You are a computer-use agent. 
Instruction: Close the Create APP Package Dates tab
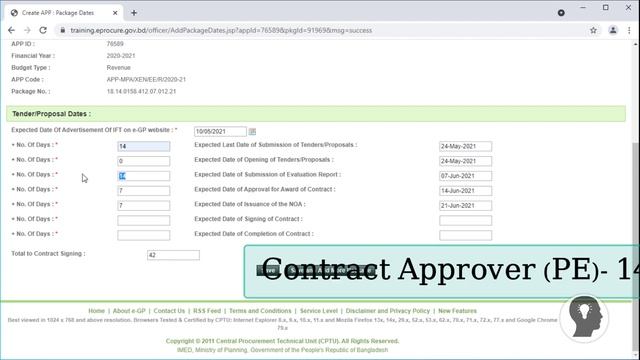[115, 13]
